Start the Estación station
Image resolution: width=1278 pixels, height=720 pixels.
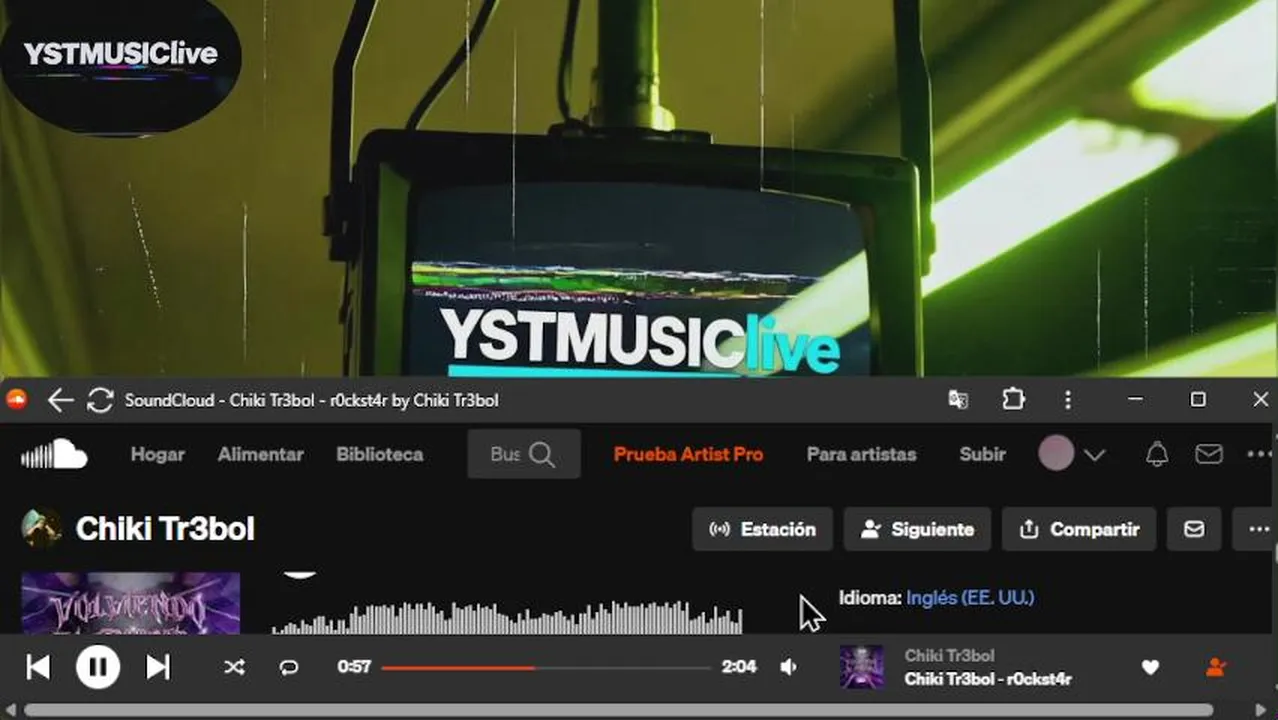click(762, 529)
